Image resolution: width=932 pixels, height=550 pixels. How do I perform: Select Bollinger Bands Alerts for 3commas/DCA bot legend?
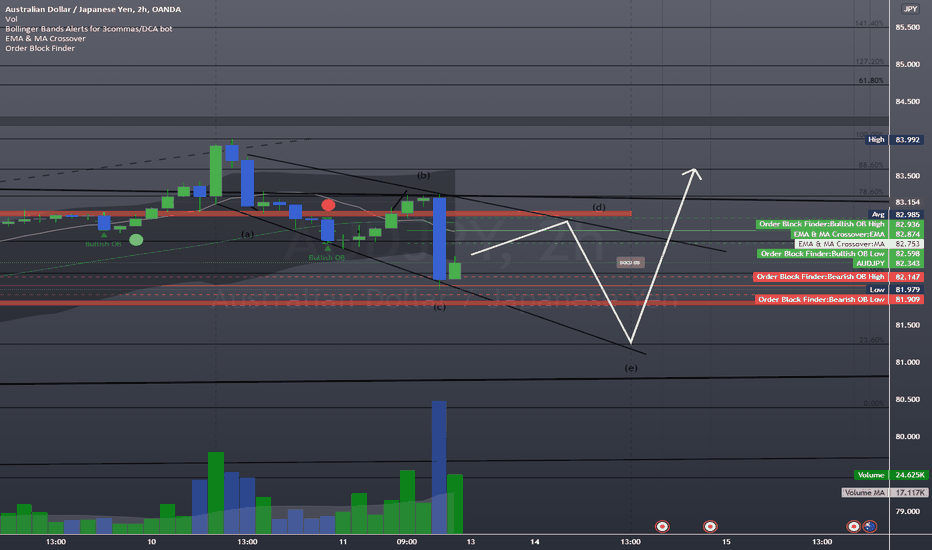pyautogui.click(x=89, y=29)
